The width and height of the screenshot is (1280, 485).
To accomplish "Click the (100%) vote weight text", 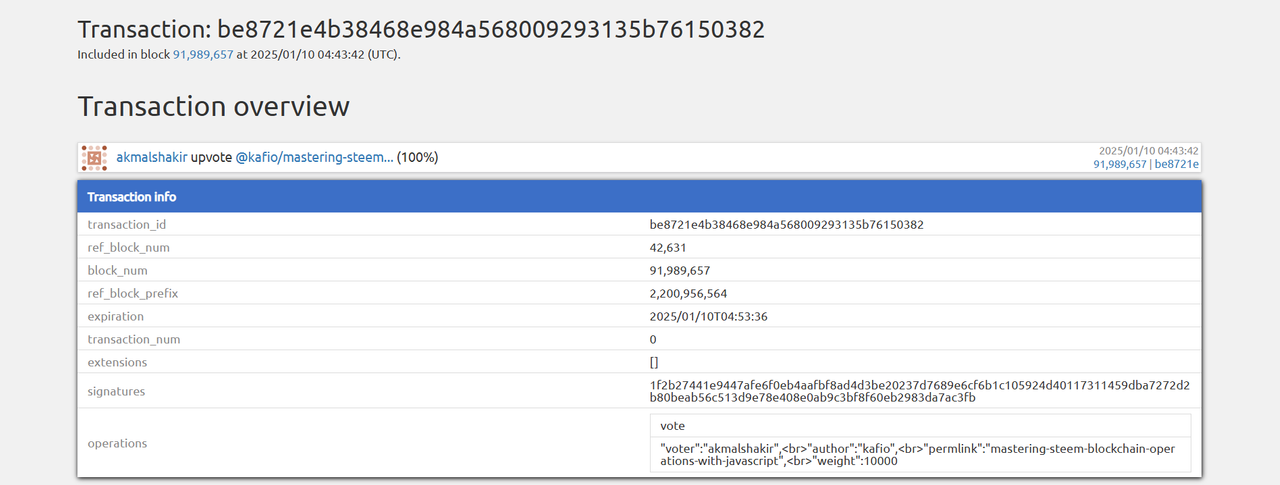I will [x=418, y=157].
